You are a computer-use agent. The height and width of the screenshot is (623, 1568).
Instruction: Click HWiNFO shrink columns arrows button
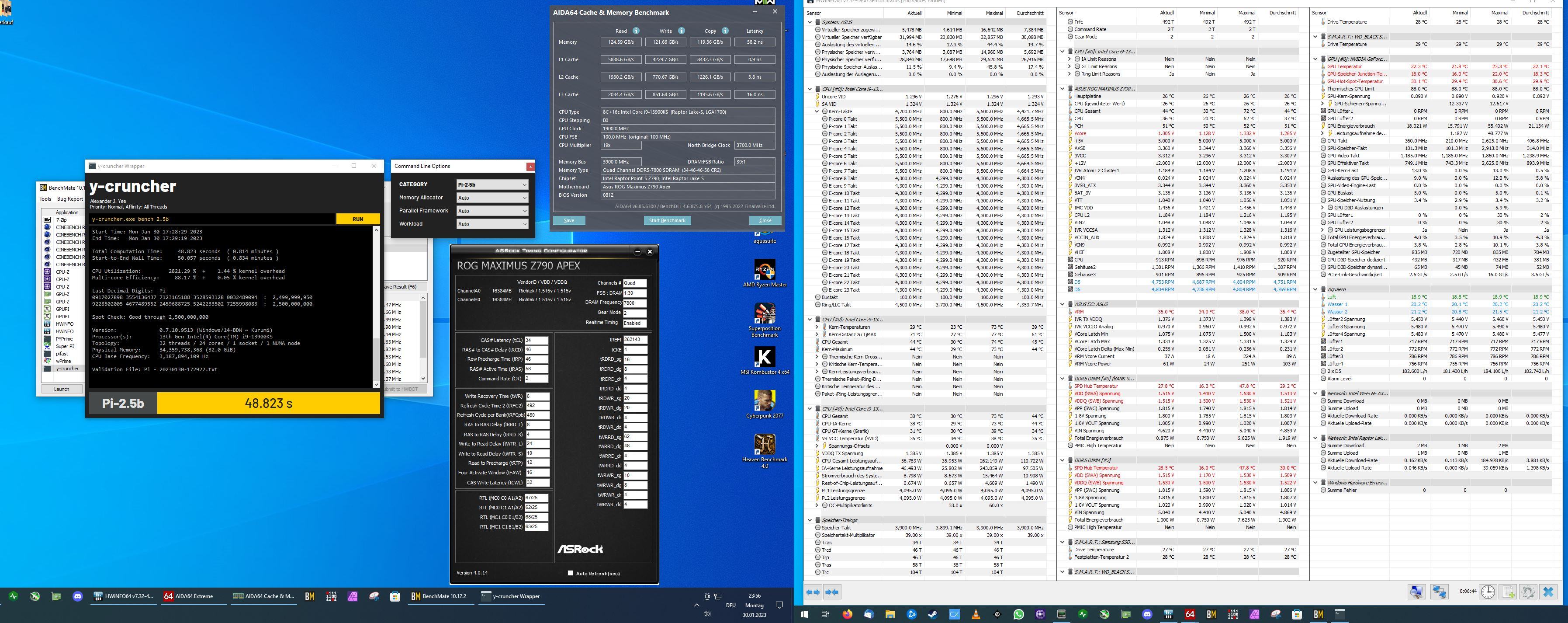click(x=832, y=592)
